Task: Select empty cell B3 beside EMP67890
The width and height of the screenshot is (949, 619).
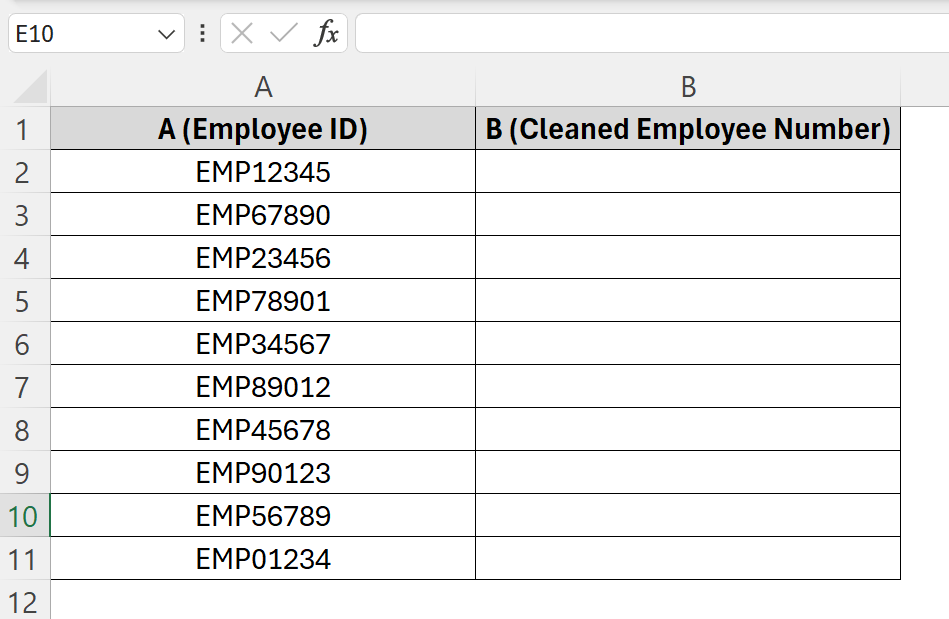Action: point(688,215)
